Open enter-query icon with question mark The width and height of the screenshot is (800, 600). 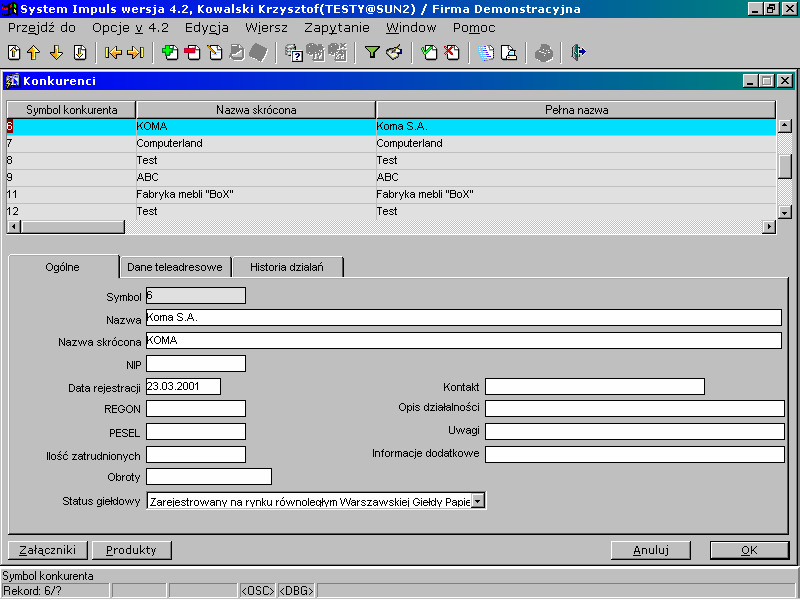coord(294,53)
